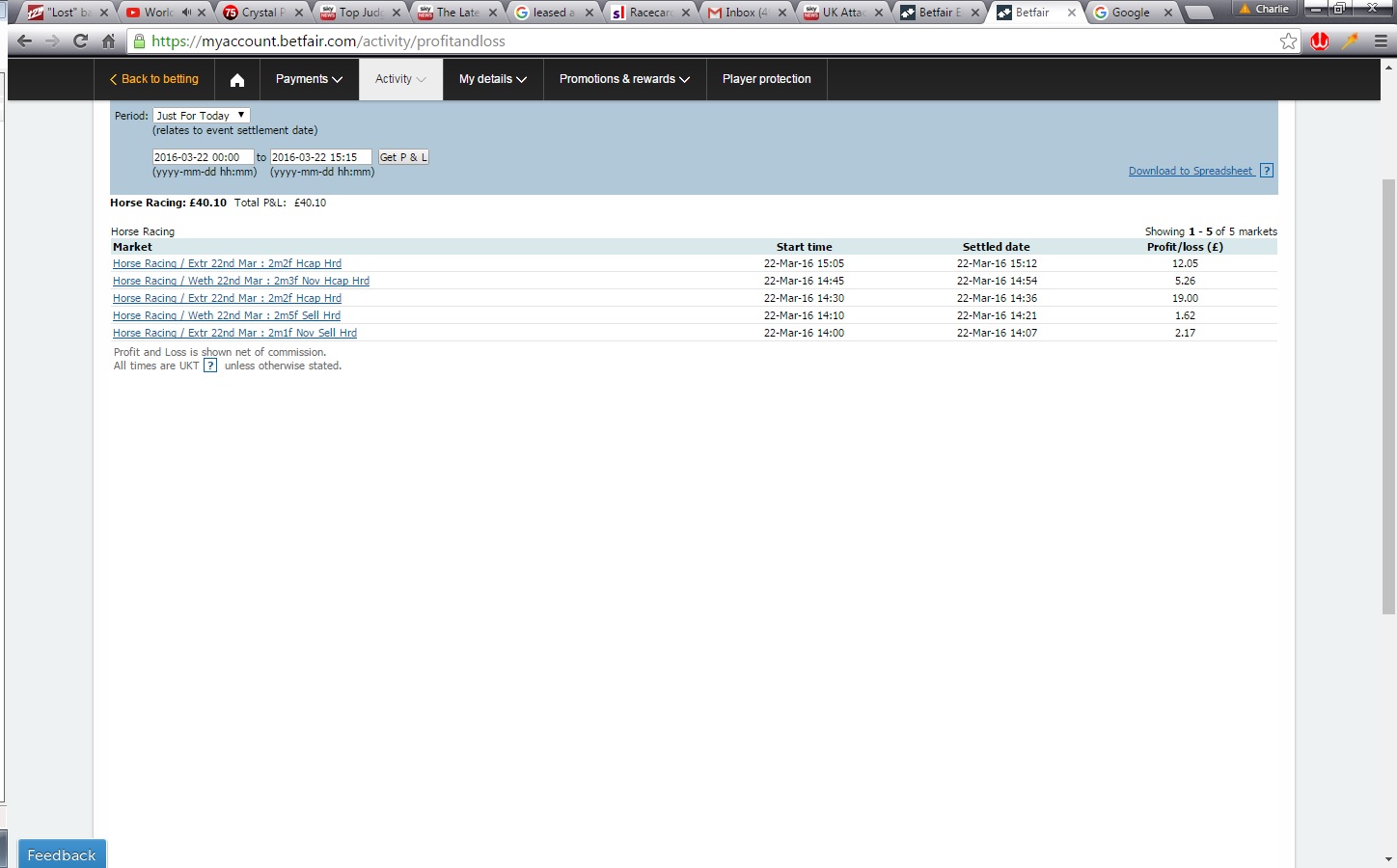Viewport: 1397px width, 868px height.
Task: Open the Download to Spreadsheet link
Action: tap(1191, 170)
